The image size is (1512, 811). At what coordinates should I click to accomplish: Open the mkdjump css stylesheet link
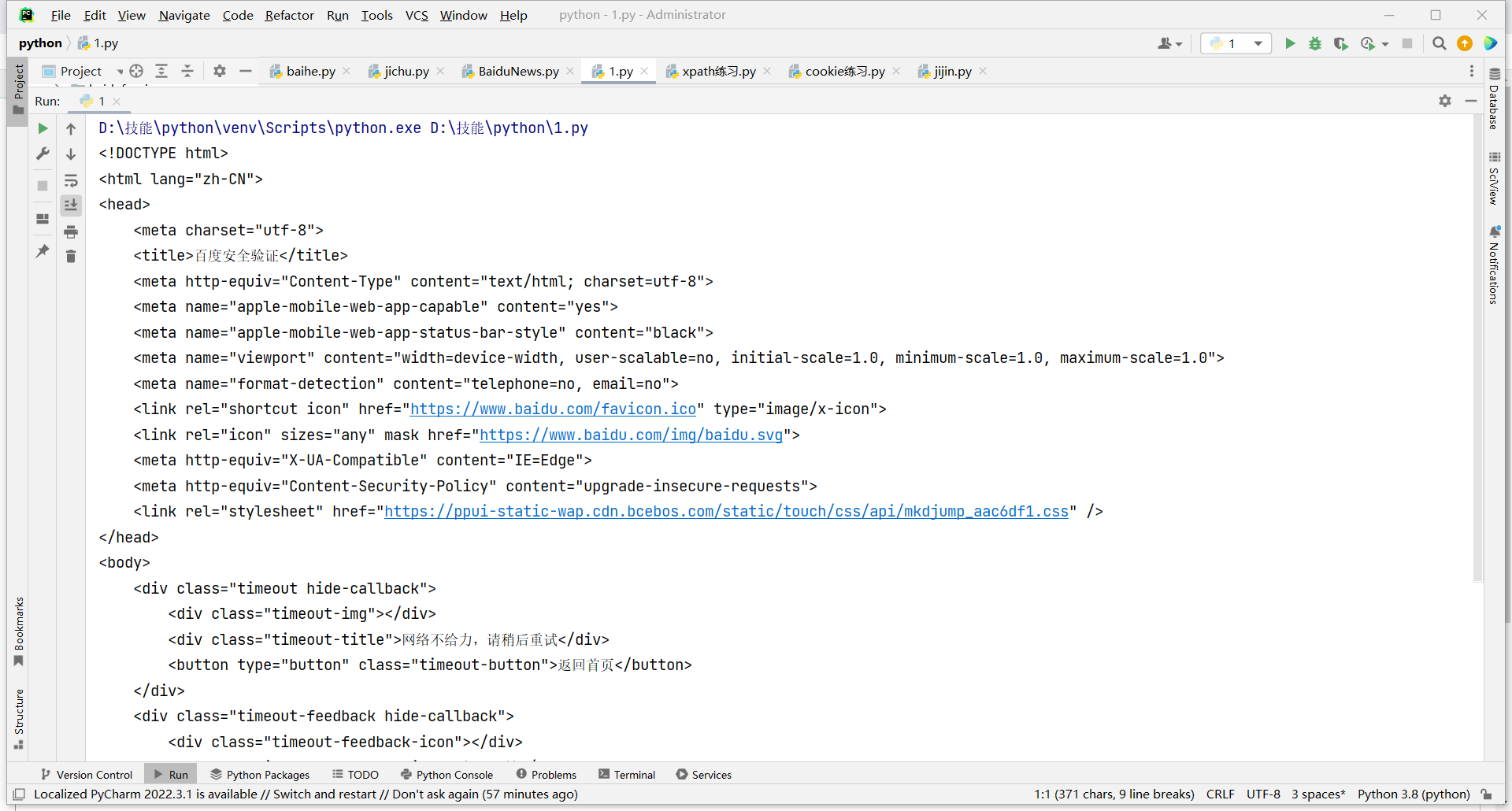click(726, 511)
